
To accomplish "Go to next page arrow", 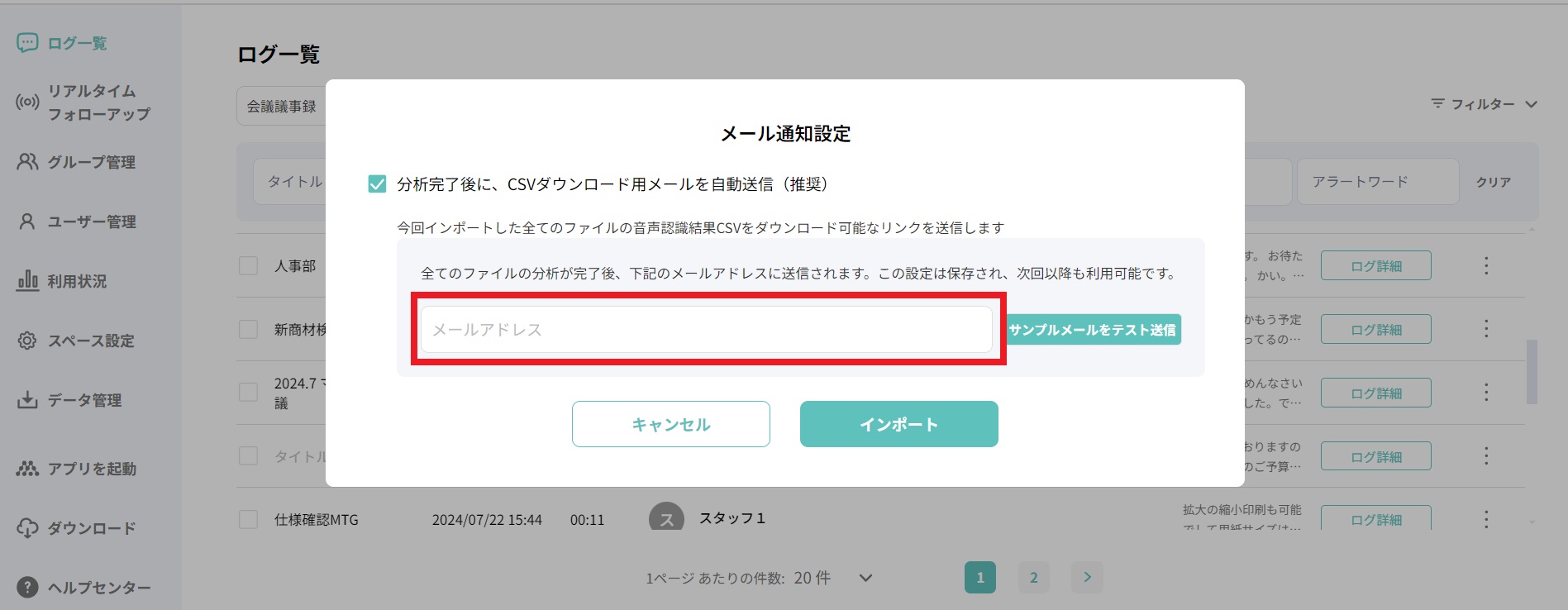I will (x=1088, y=578).
